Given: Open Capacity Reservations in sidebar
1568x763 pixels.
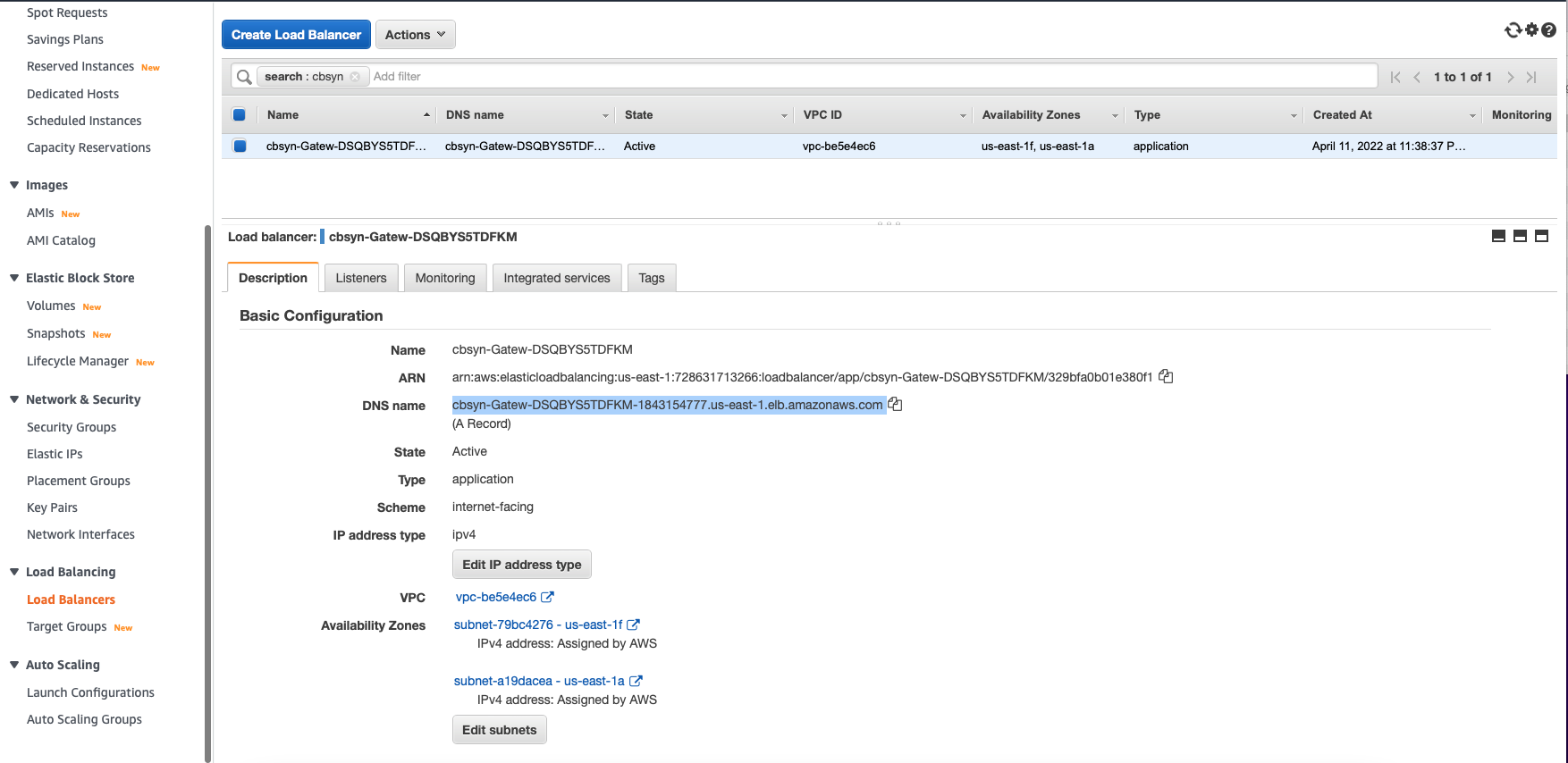Looking at the screenshot, I should [x=89, y=147].
